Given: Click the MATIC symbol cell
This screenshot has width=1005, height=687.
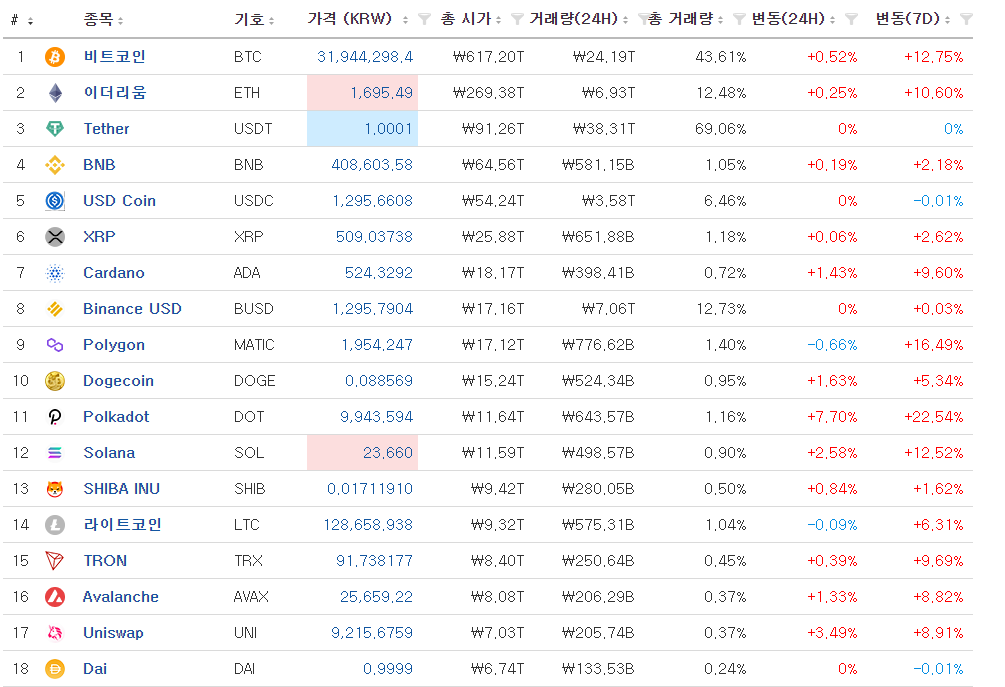Looking at the screenshot, I should click(x=254, y=345).
